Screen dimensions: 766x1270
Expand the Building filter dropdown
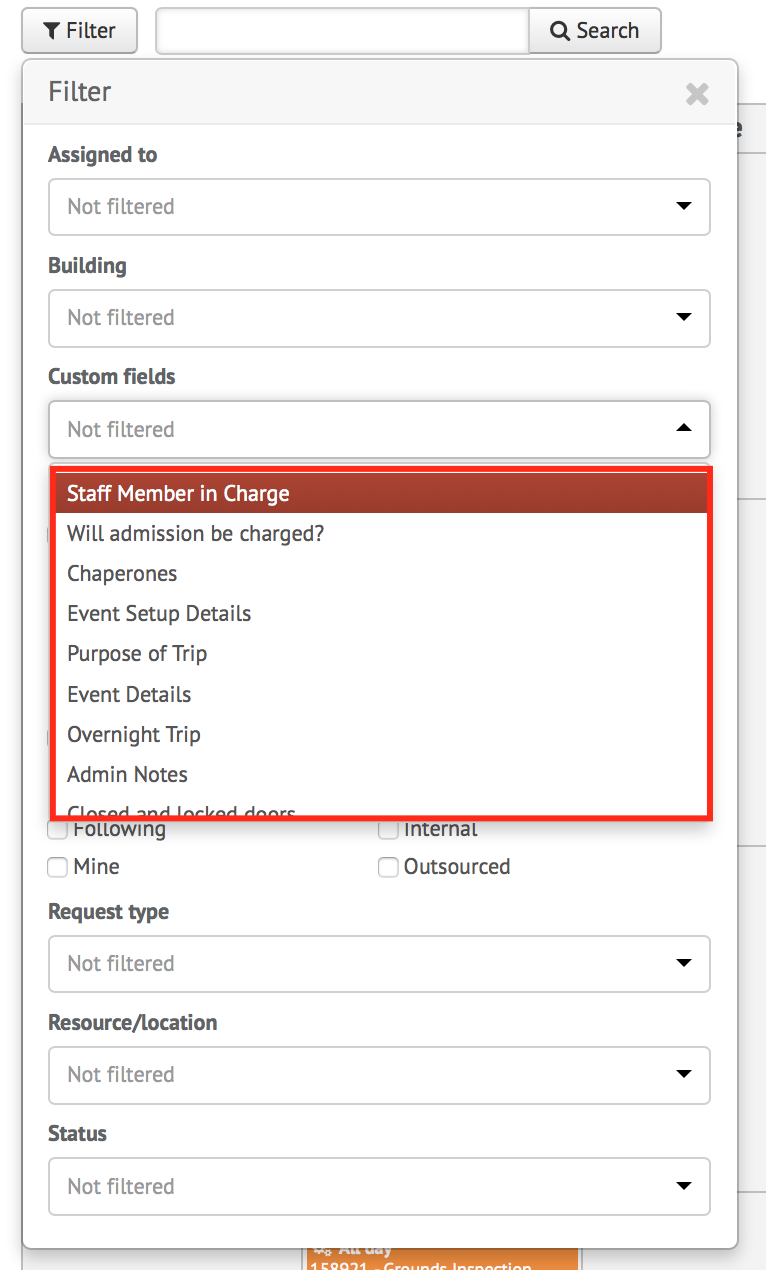379,318
